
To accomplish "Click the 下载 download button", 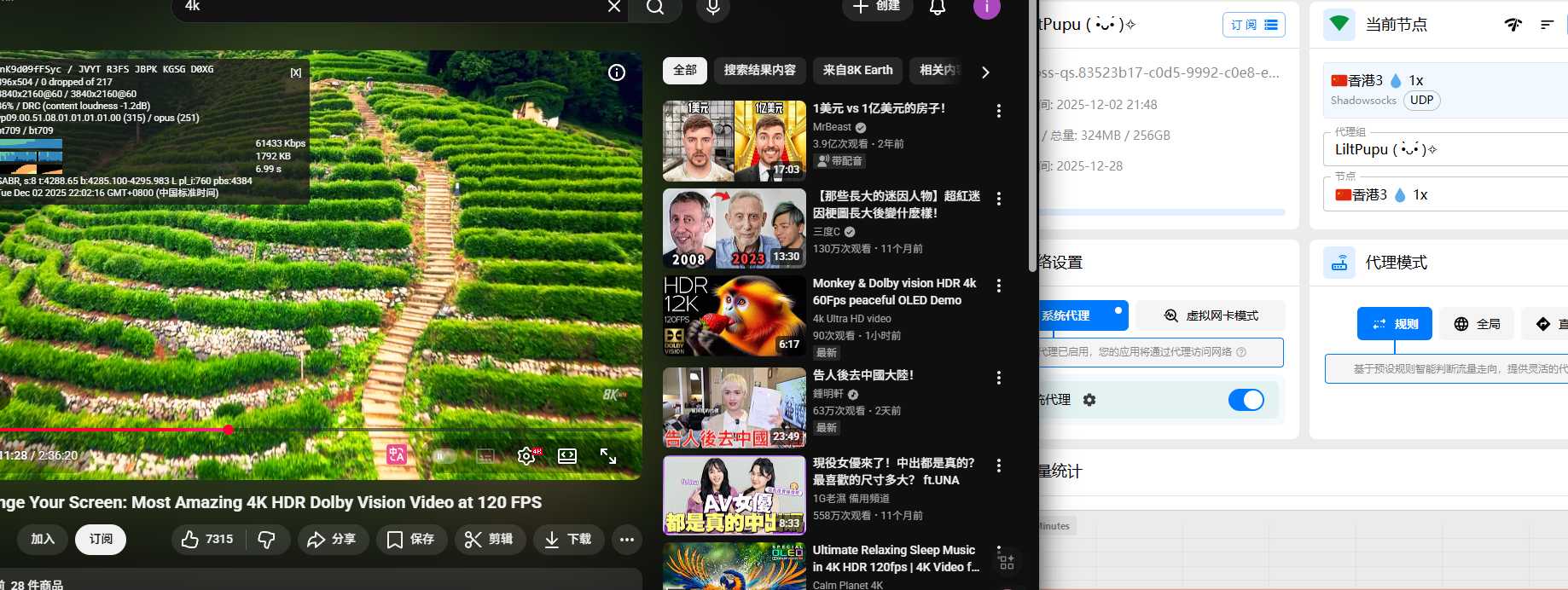I will pyautogui.click(x=568, y=539).
